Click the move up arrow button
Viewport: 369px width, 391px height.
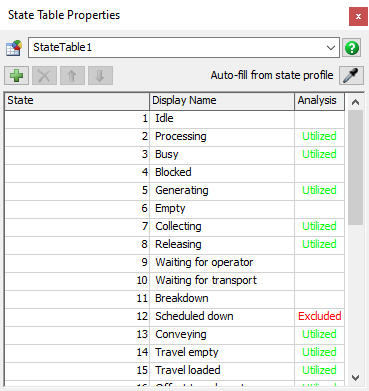pyautogui.click(x=72, y=75)
